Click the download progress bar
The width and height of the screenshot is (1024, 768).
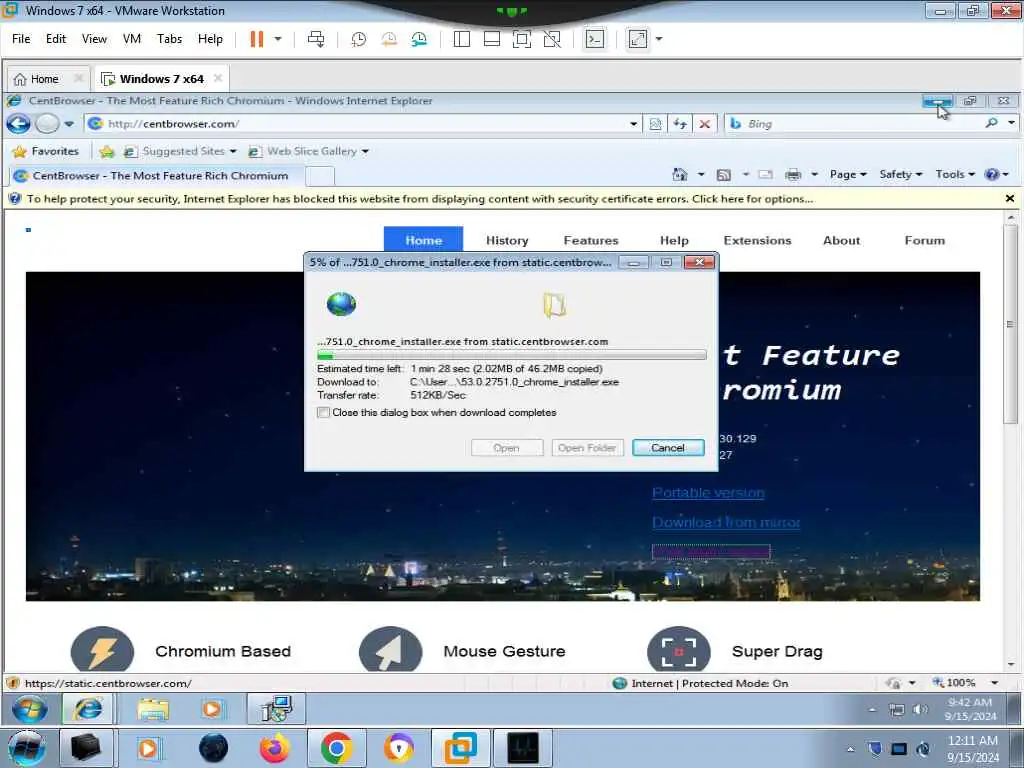point(511,355)
